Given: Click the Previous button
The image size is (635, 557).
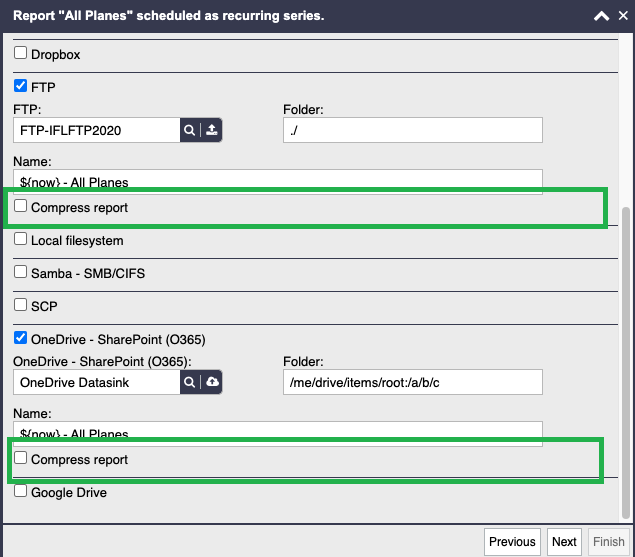Looking at the screenshot, I should click(x=512, y=542).
